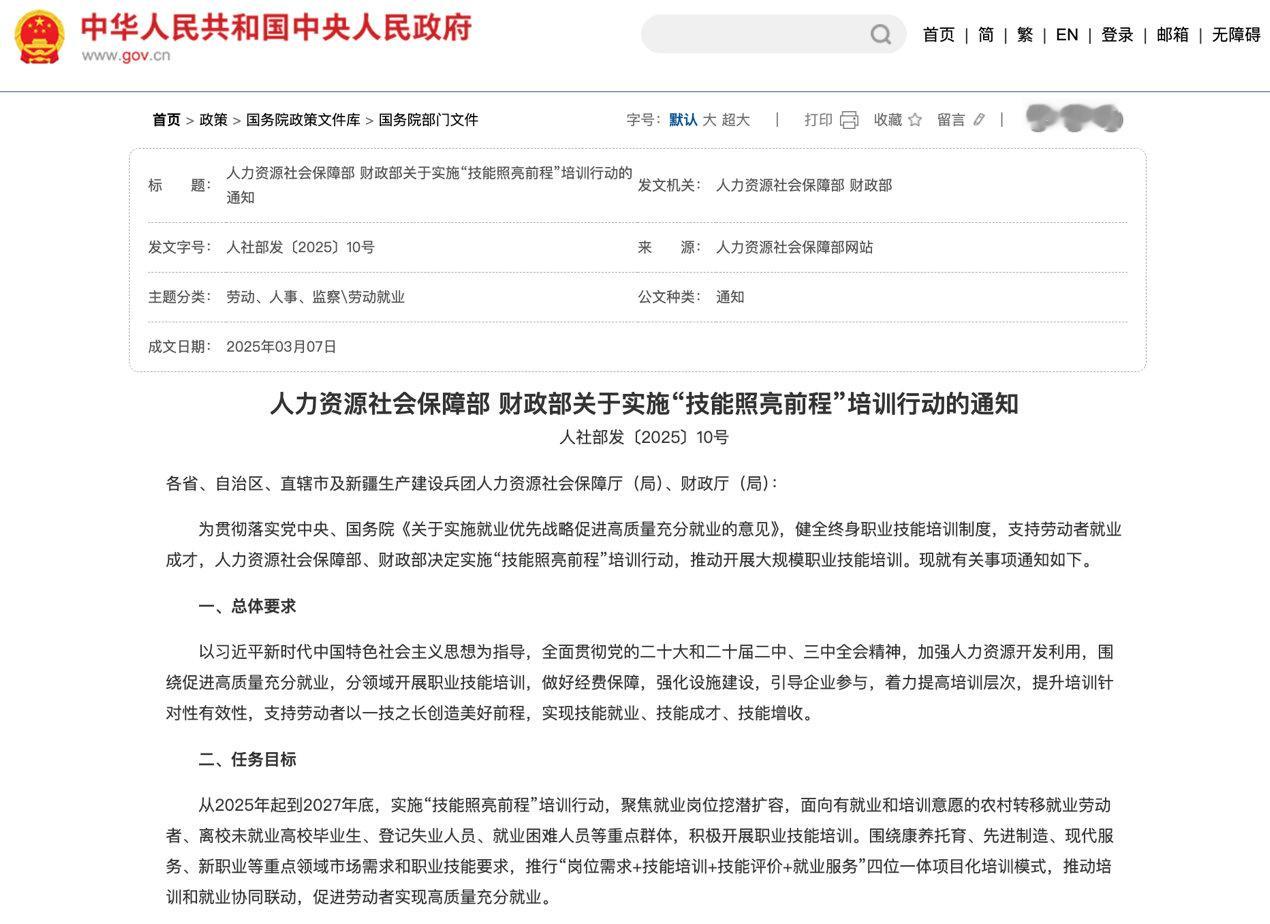Open 无障碍 accessibility mode
Viewport: 1270px width, 924px height.
[x=1236, y=35]
